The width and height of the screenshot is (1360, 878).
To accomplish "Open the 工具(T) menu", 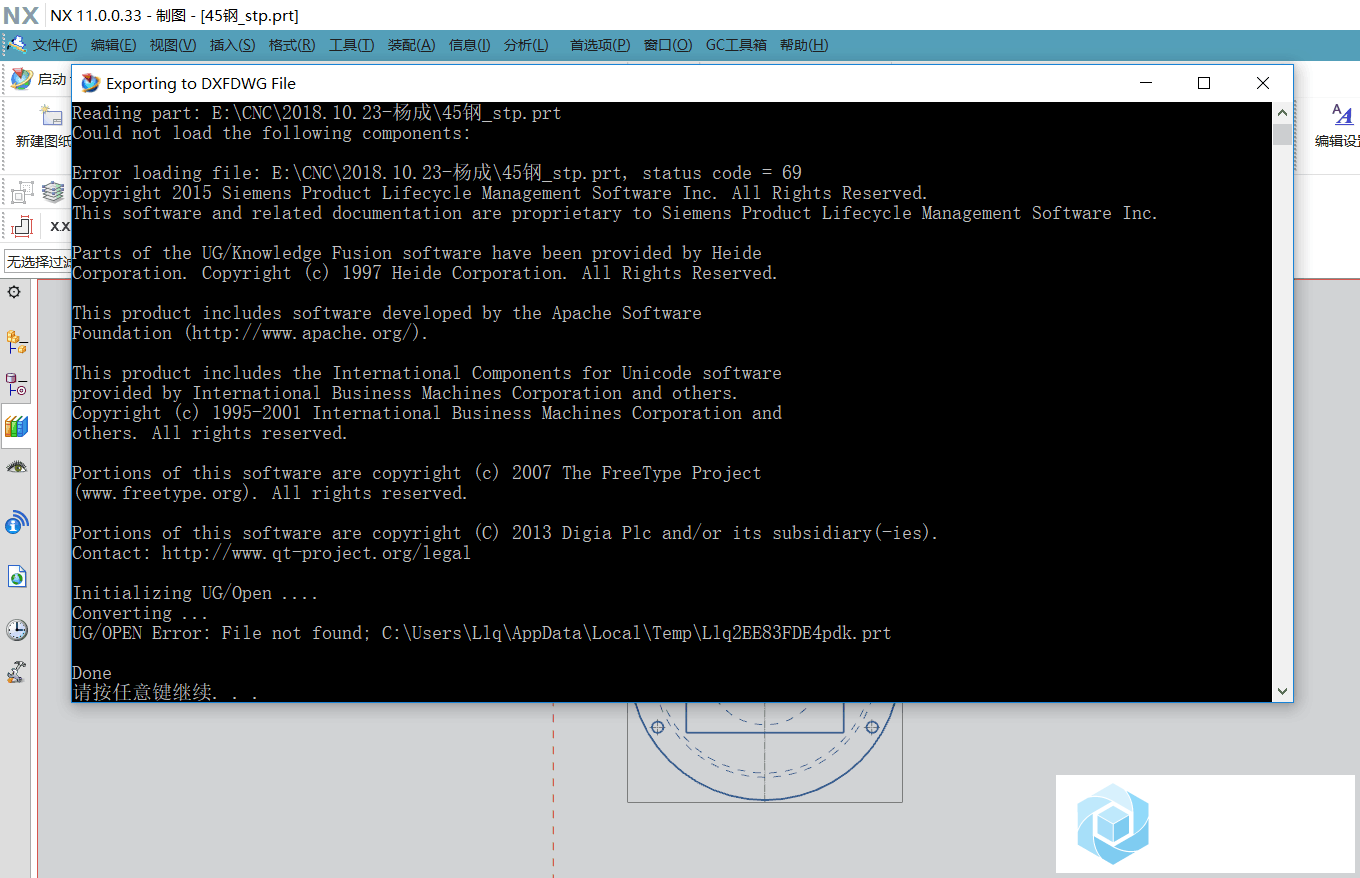I will 351,45.
